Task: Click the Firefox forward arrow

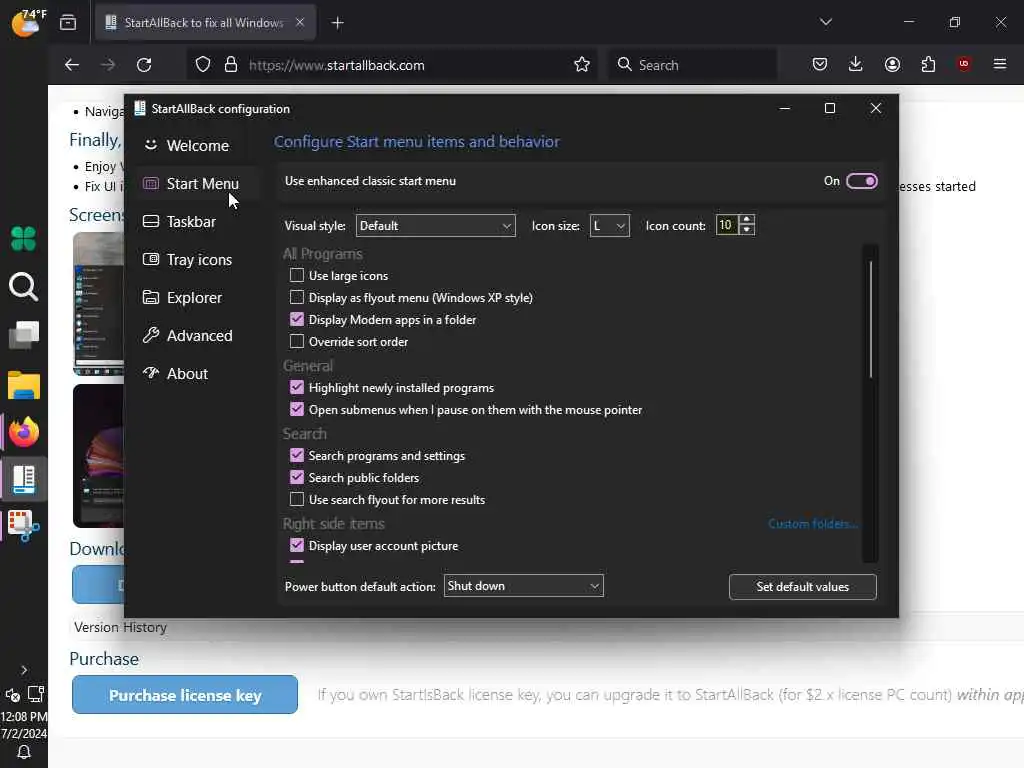Action: pyautogui.click(x=108, y=65)
